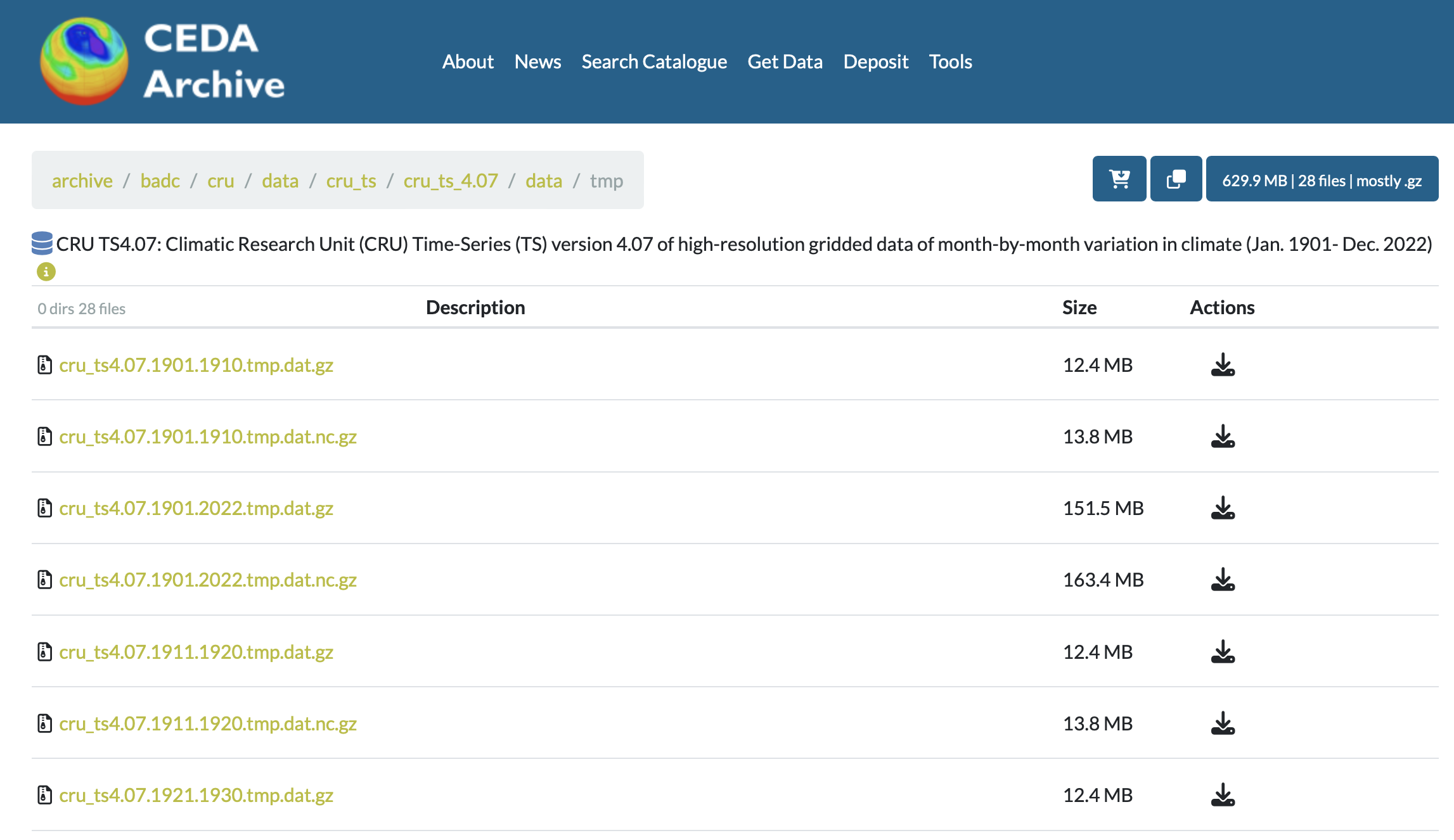Image resolution: width=1454 pixels, height=840 pixels.
Task: Download cru_ts4.07.1921.1930.tmp.dat.gz via download icon
Action: pos(1223,796)
